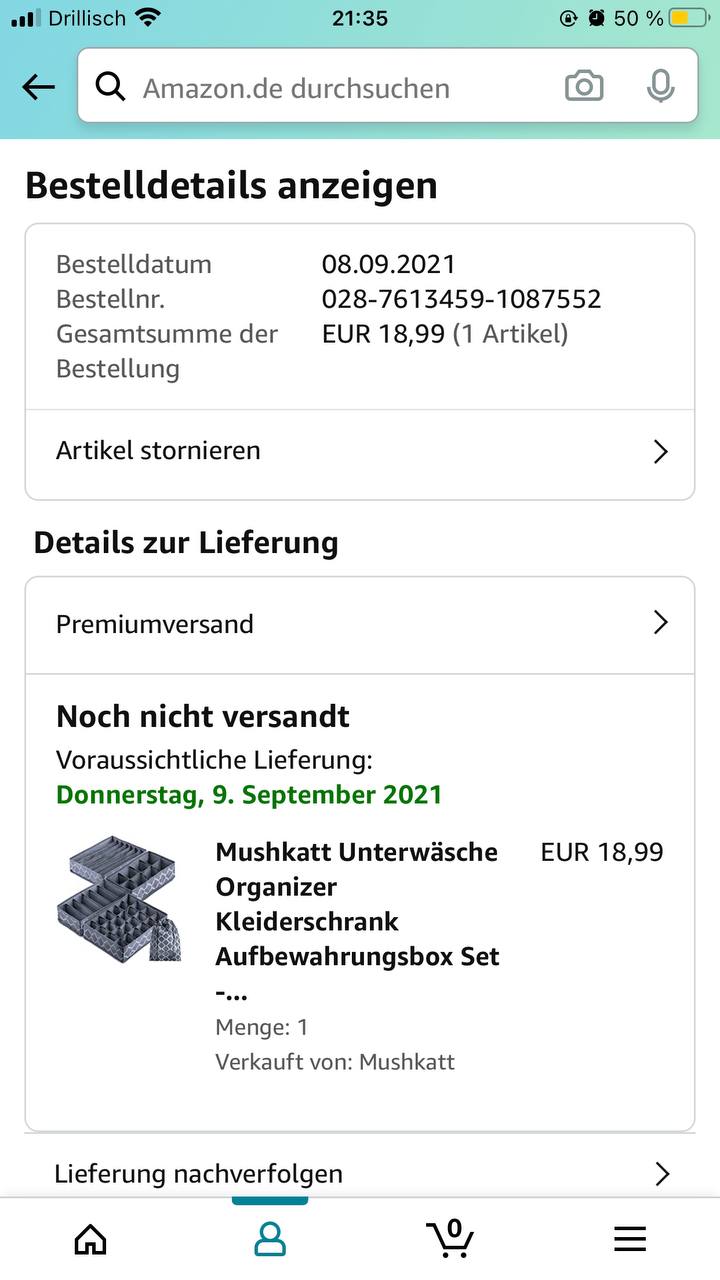Click the organizer product thumbnail
The height and width of the screenshot is (1280, 720).
(x=119, y=898)
